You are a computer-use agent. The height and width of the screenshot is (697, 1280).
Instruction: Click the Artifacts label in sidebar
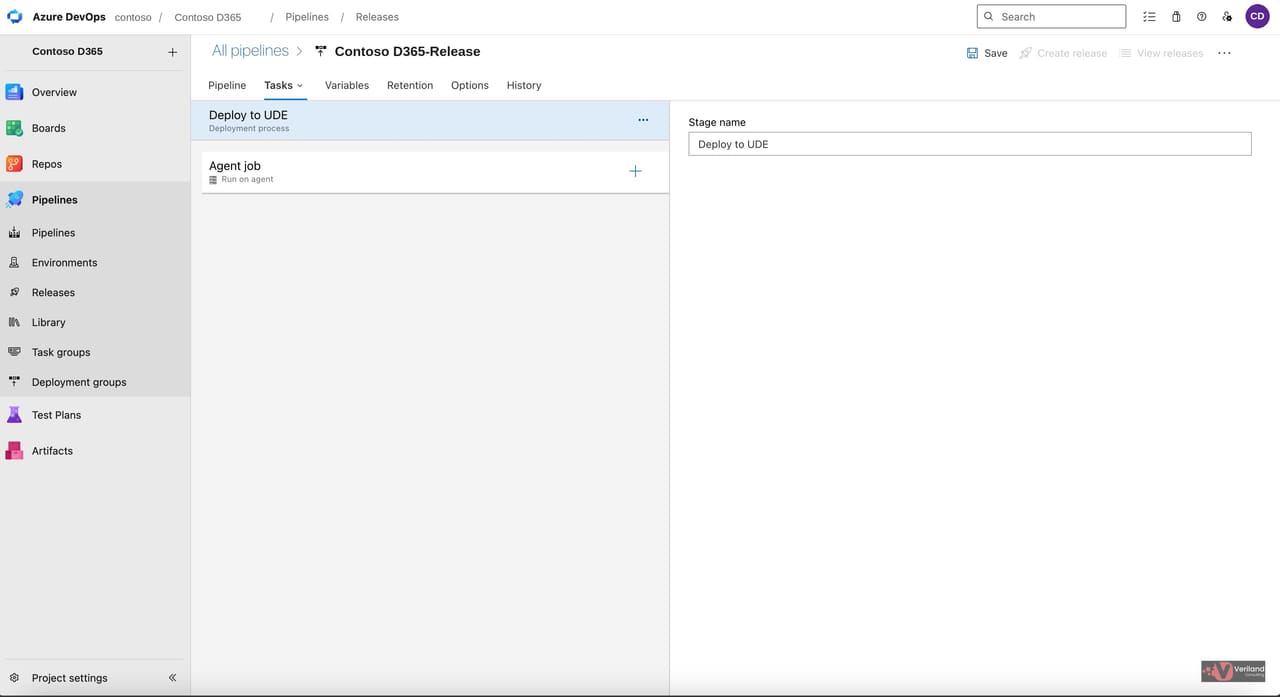click(52, 451)
